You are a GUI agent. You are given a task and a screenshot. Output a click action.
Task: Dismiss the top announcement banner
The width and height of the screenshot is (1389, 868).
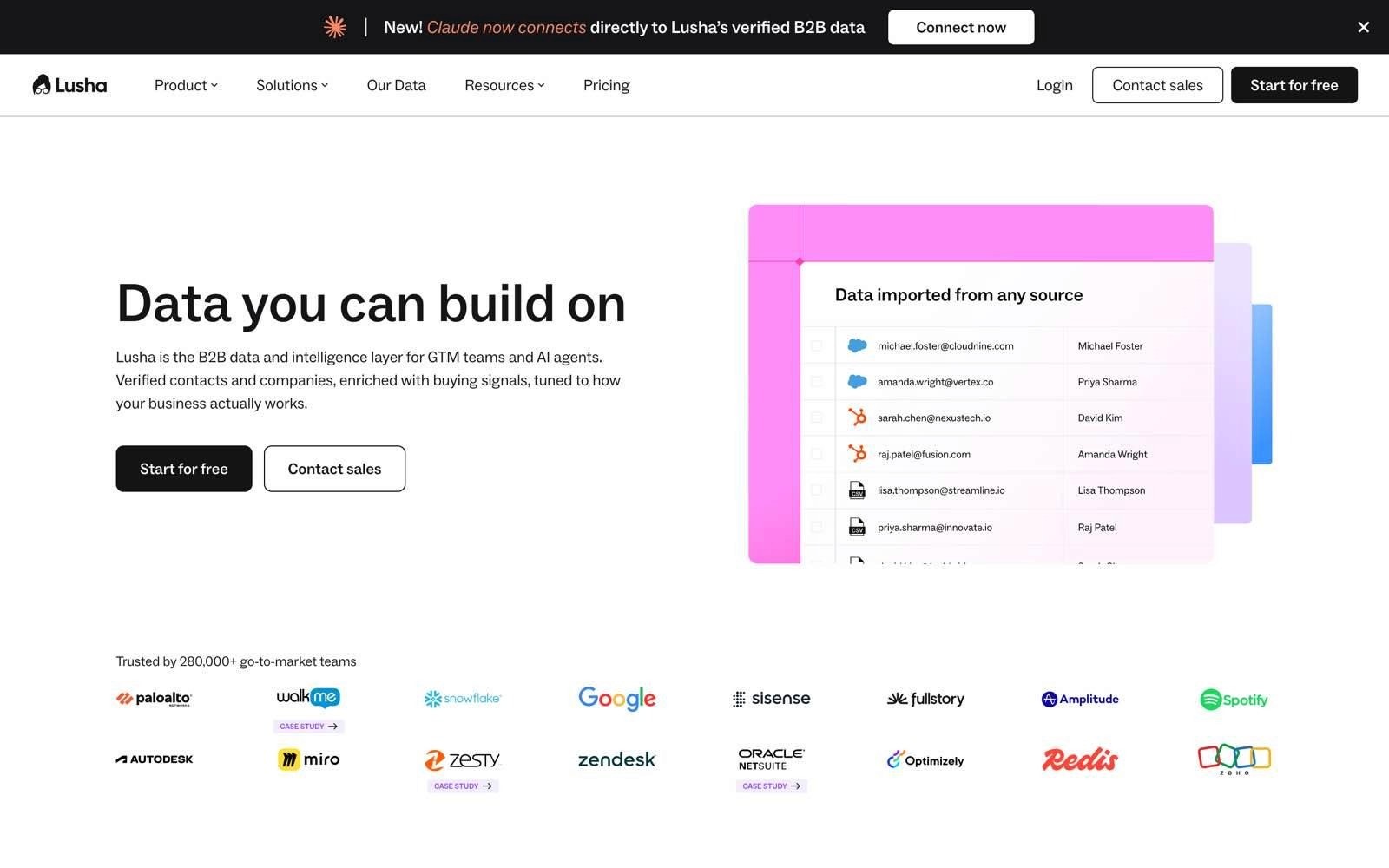pos(1363,27)
